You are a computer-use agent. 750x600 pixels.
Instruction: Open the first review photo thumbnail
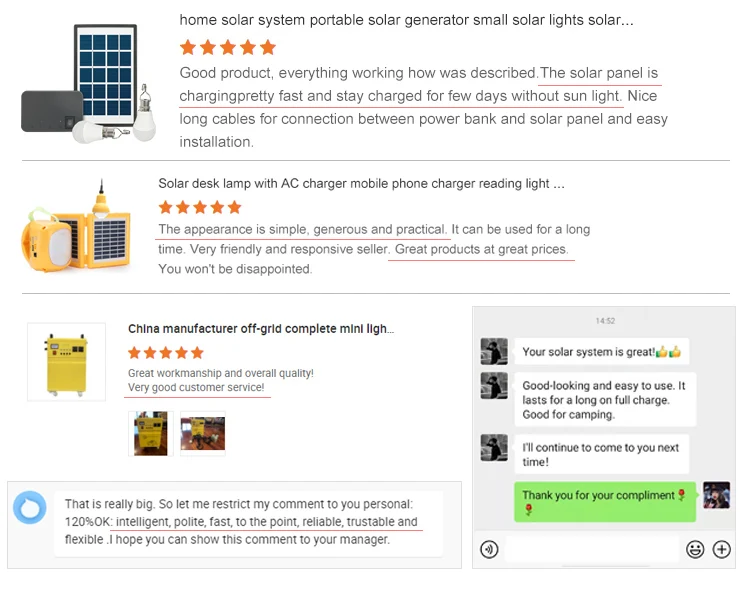coord(151,433)
